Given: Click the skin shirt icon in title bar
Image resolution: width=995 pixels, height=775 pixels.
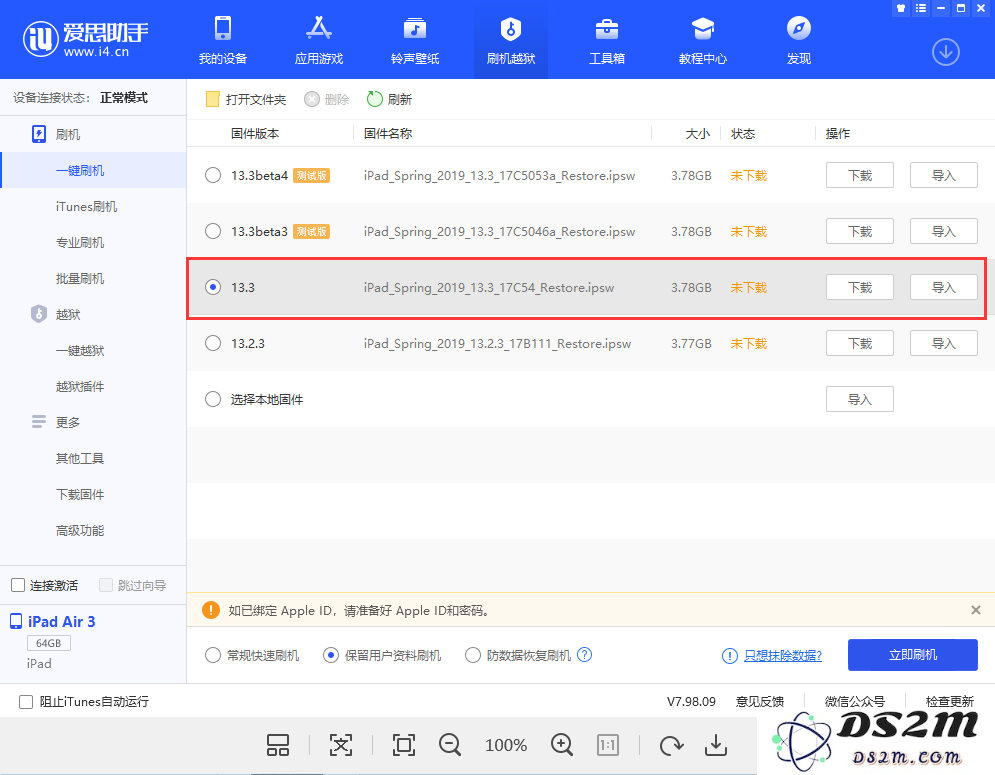Looking at the screenshot, I should [x=900, y=8].
